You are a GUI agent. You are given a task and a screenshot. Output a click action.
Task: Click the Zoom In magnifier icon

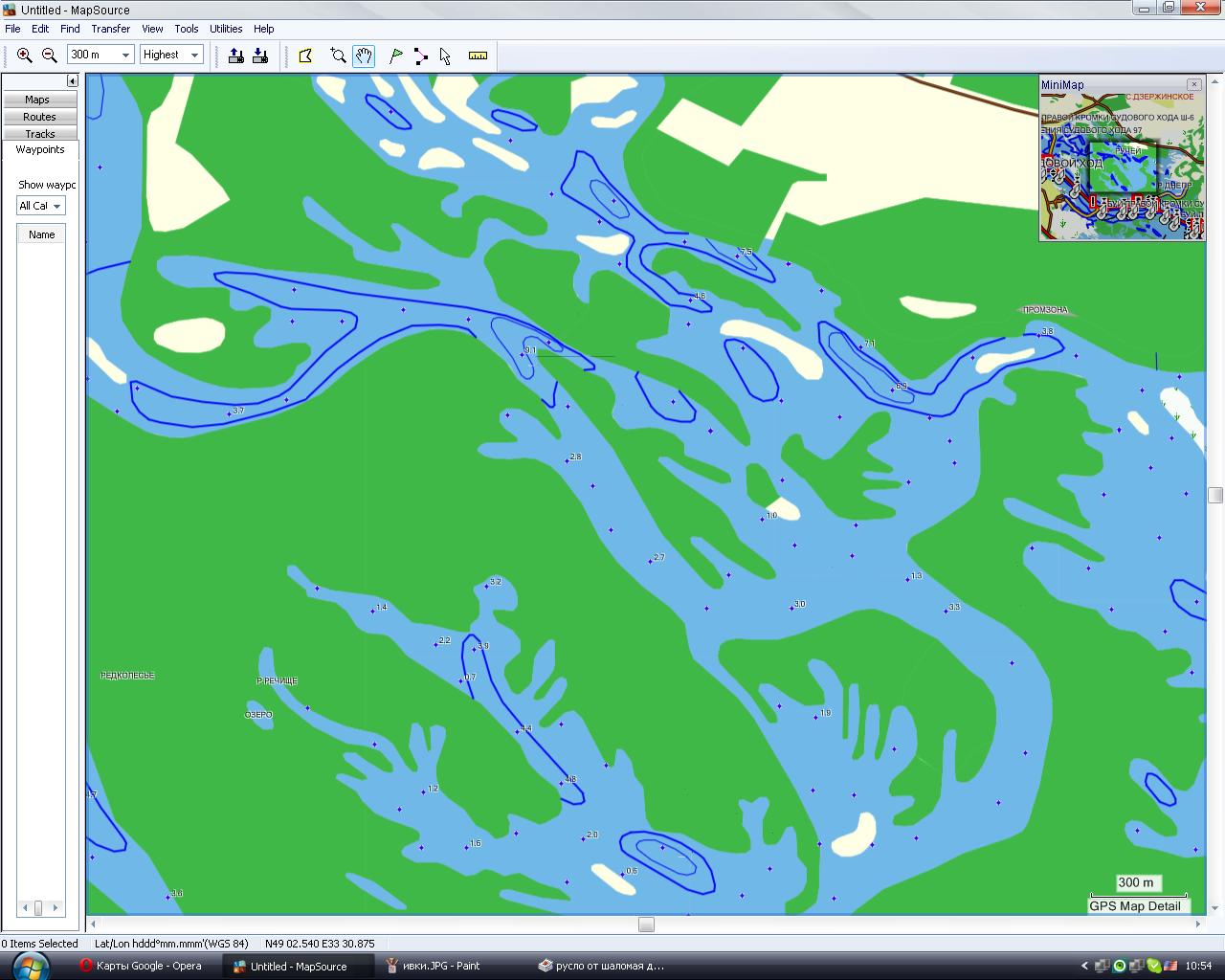coord(25,56)
